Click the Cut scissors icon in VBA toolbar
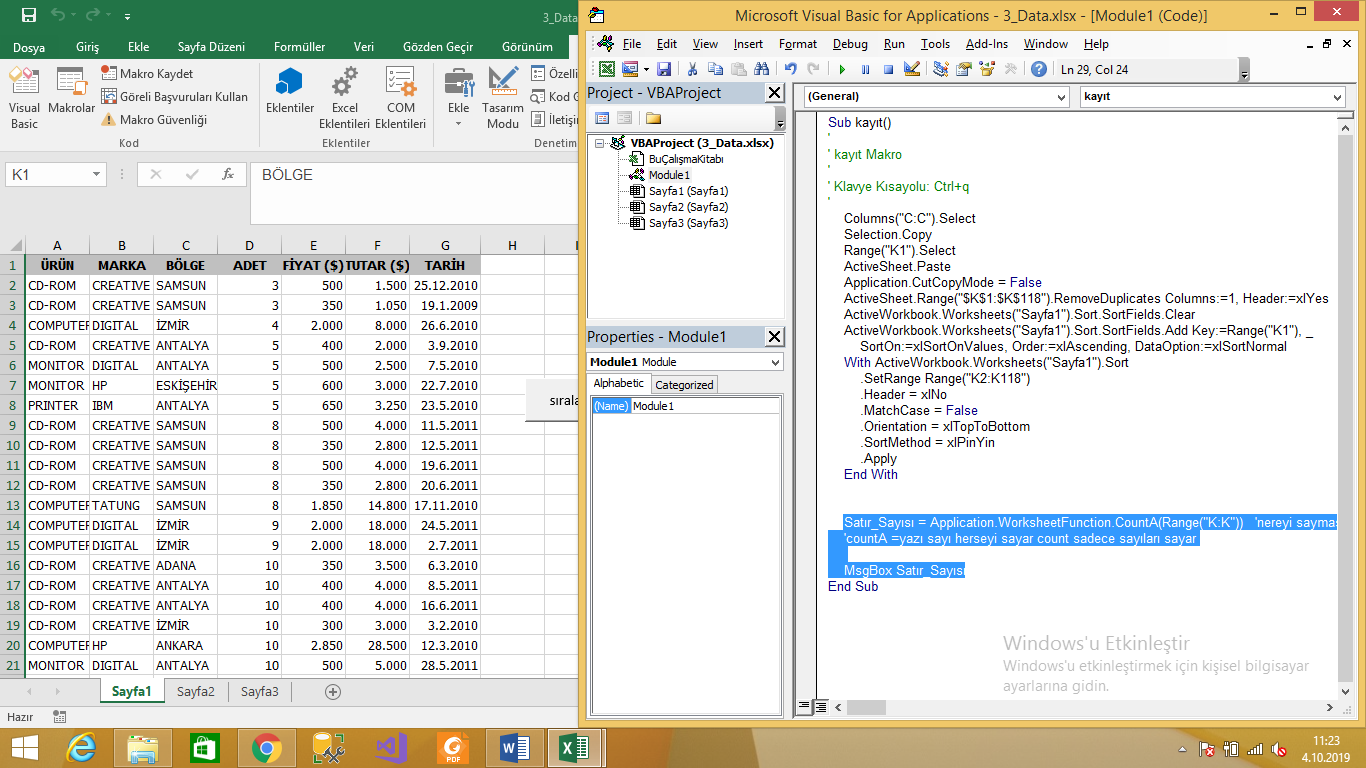Viewport: 1366px width, 768px height. pos(692,69)
